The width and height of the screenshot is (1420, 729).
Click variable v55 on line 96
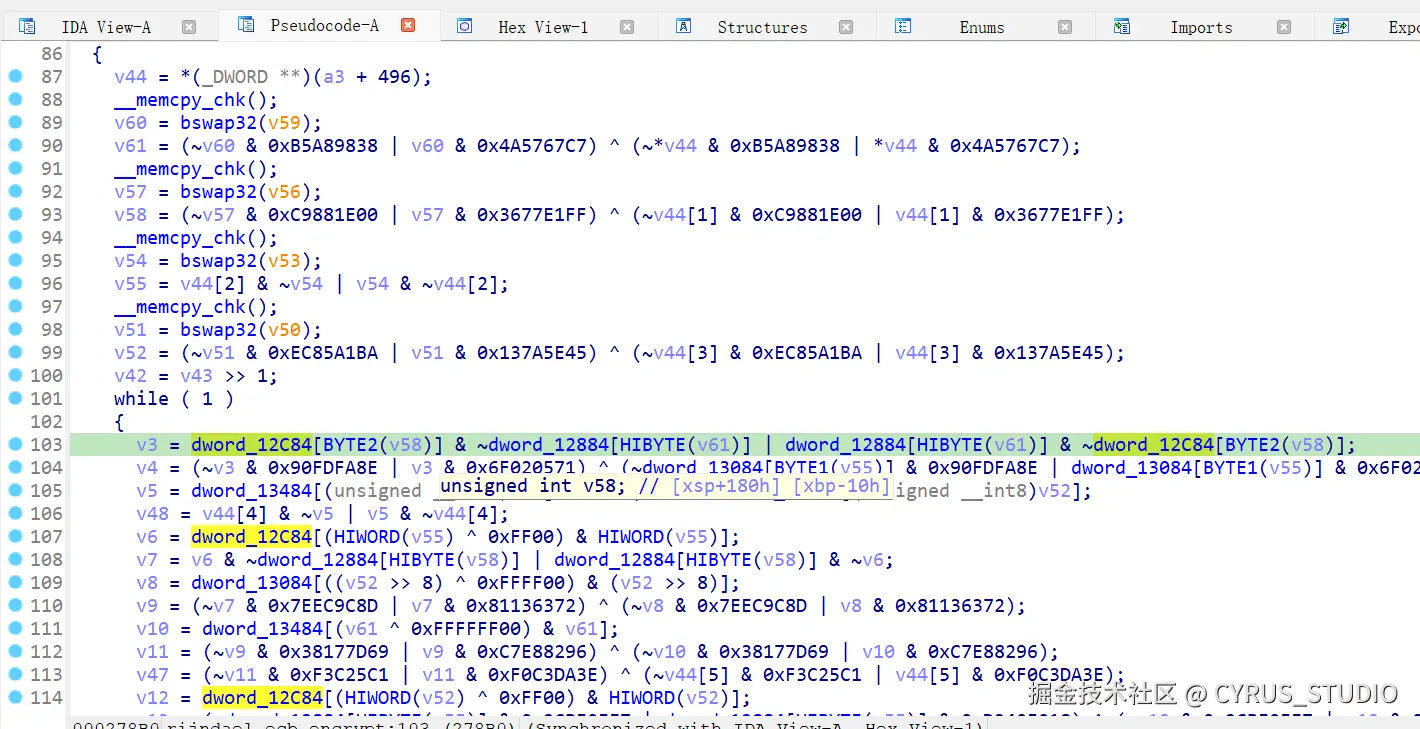pos(130,283)
